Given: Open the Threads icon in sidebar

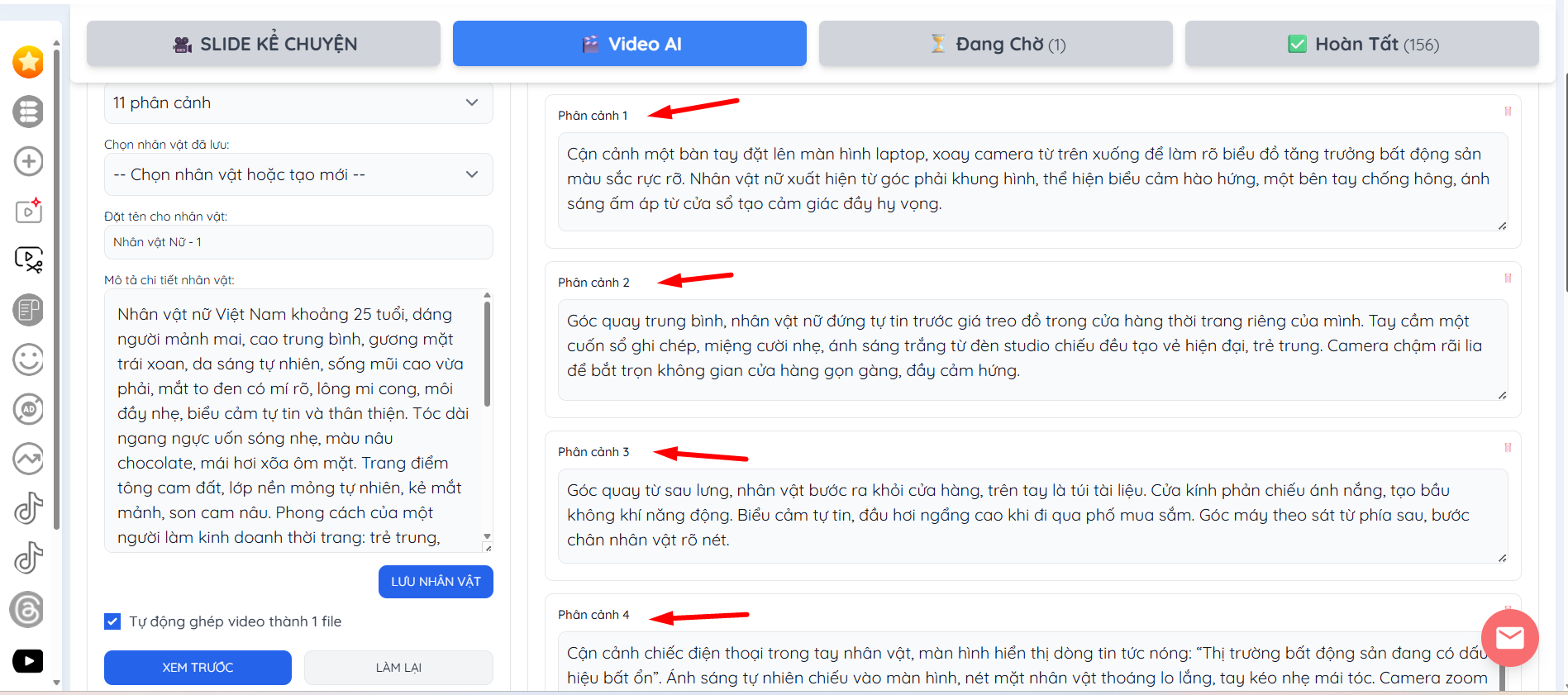Looking at the screenshot, I should (27, 611).
